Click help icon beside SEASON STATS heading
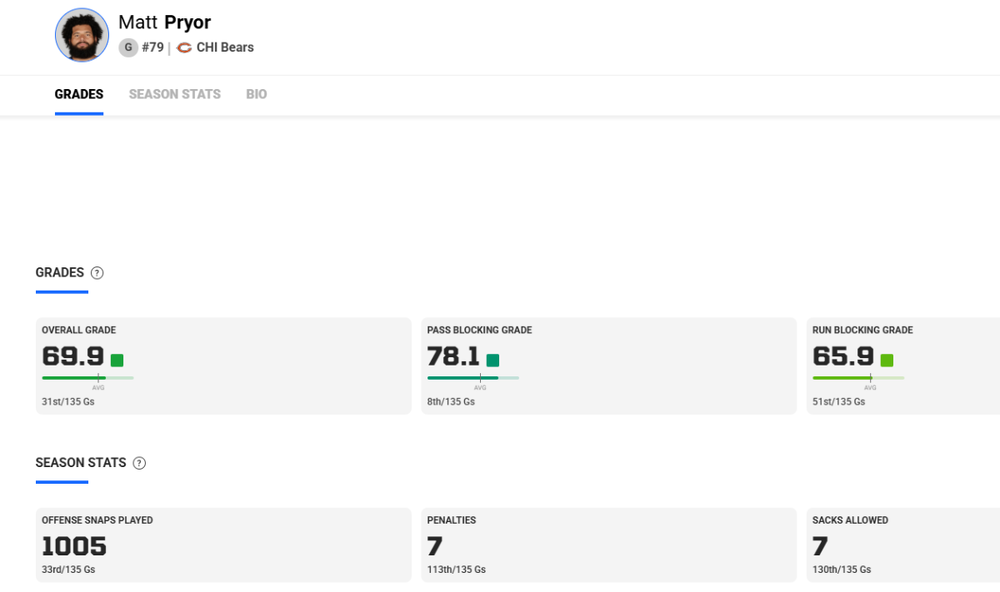Viewport: 1000px width, 592px height. tap(139, 463)
